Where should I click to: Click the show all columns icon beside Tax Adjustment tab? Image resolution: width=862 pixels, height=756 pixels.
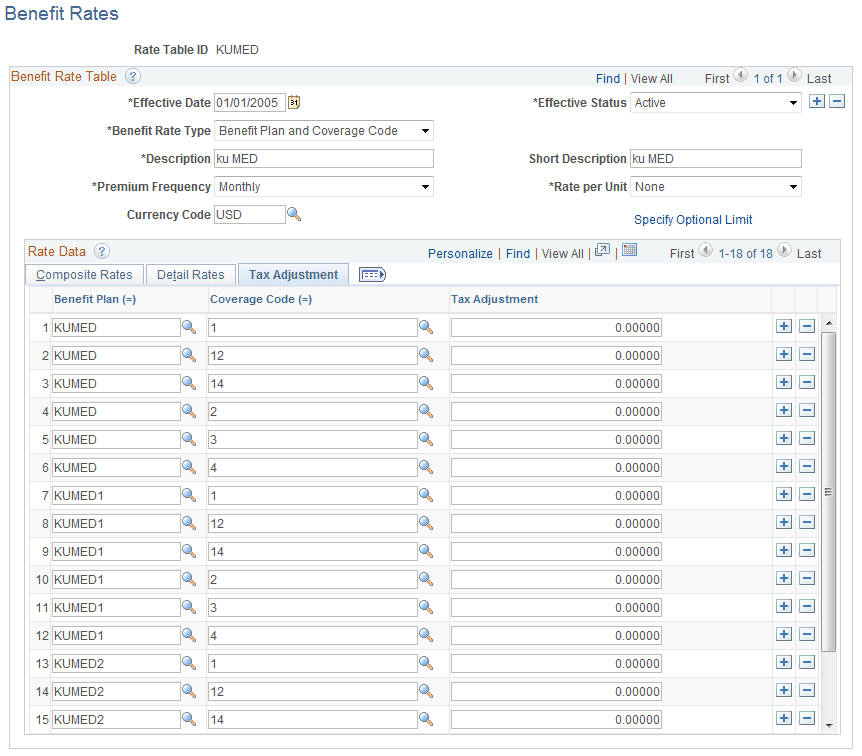371,274
